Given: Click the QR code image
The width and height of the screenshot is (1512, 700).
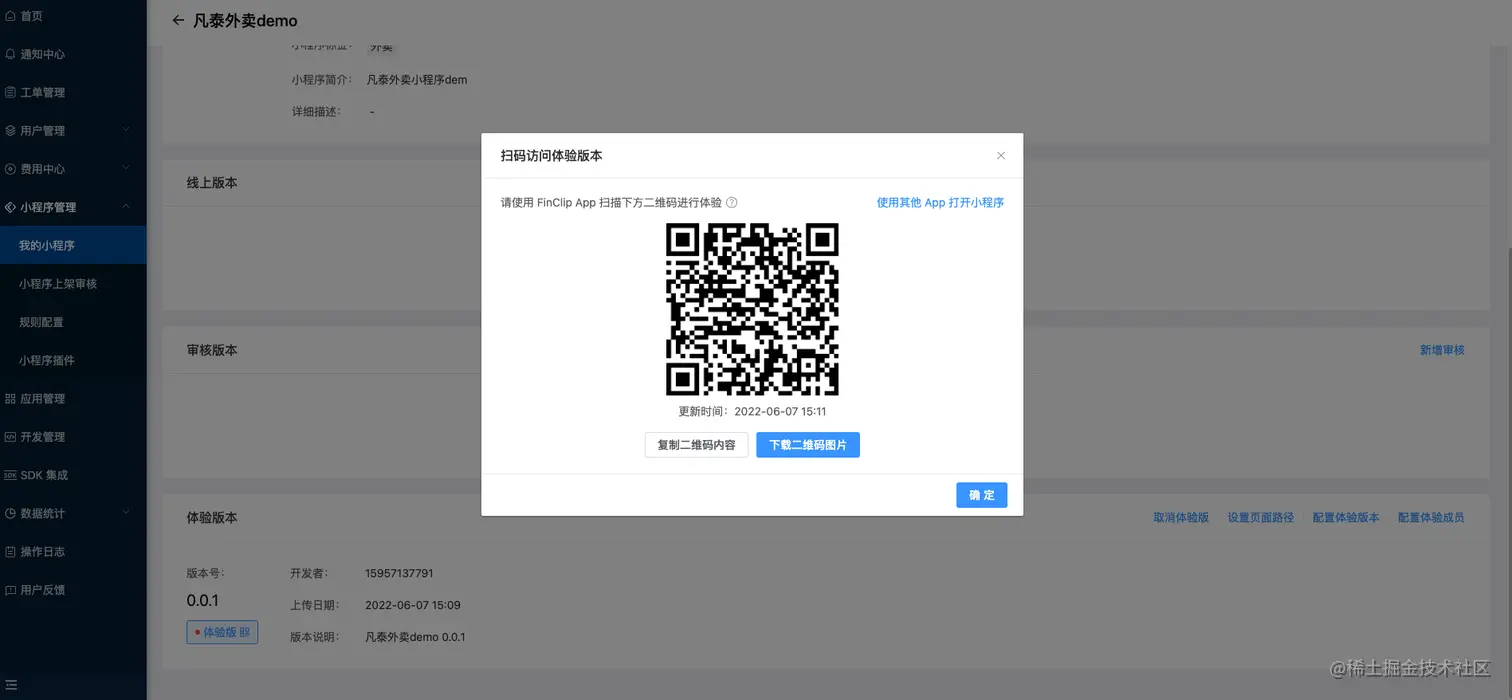Looking at the screenshot, I should tap(752, 309).
